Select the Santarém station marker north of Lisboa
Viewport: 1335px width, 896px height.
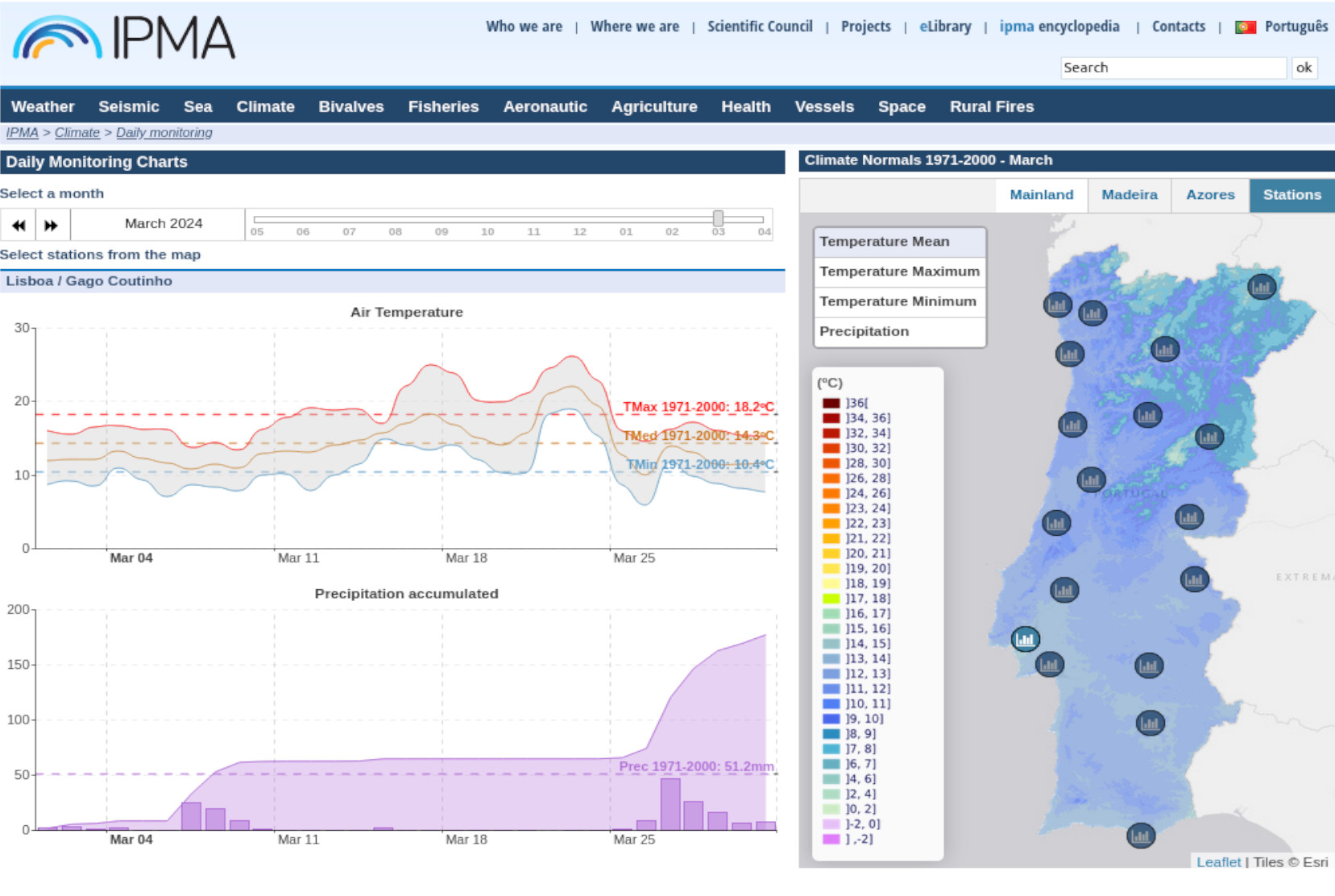(1064, 590)
